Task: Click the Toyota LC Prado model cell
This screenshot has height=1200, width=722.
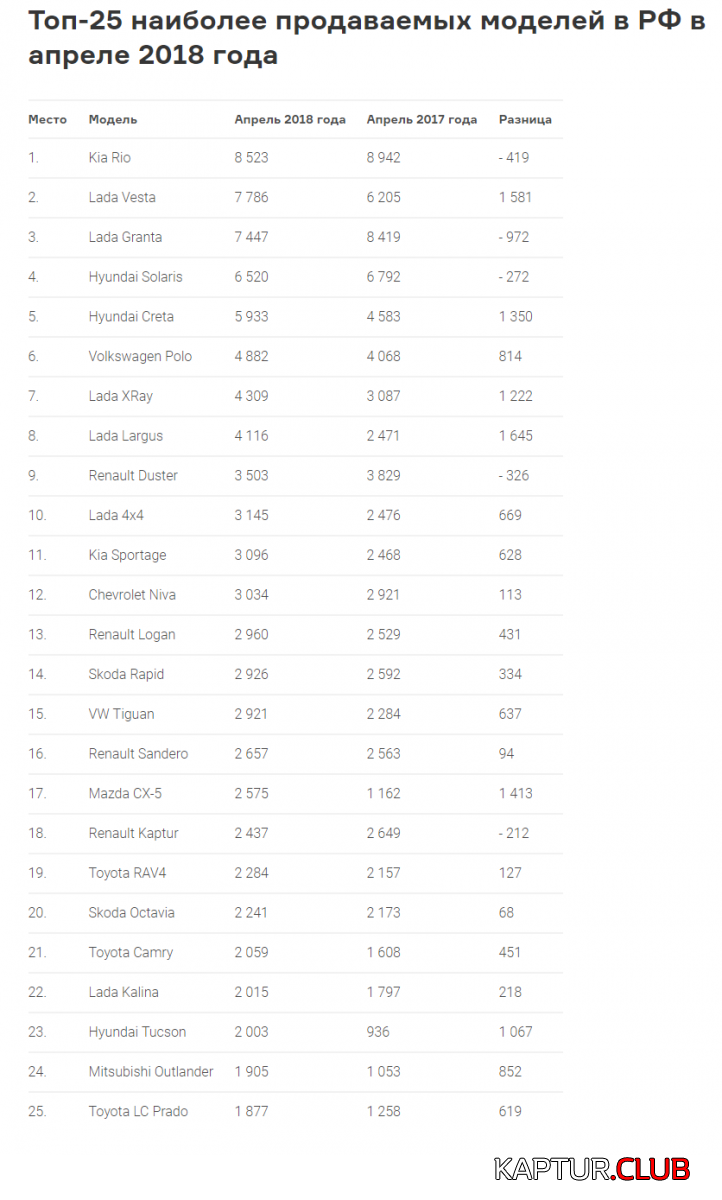Action: point(138,1111)
